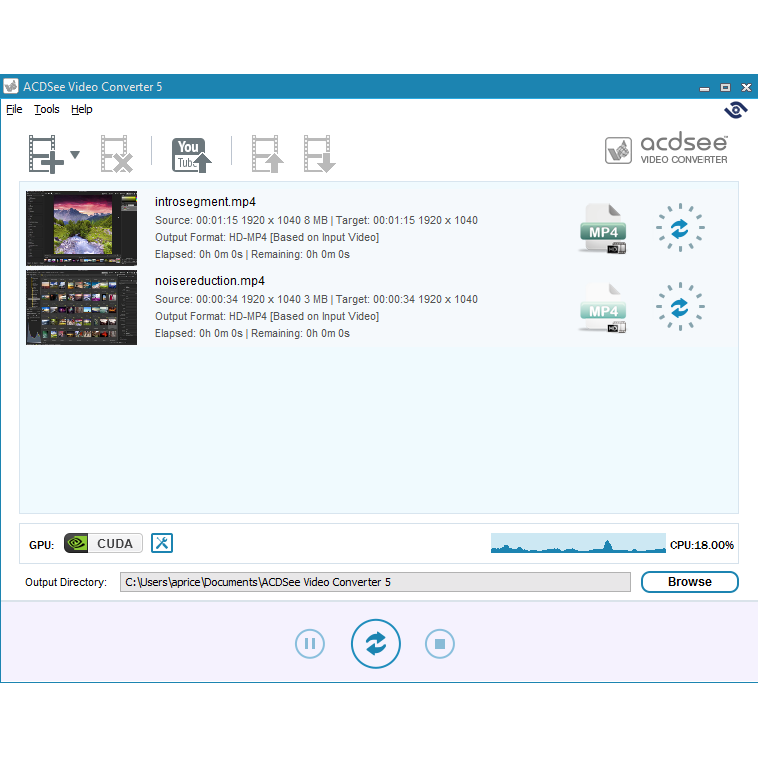Maximize the ACDSee Video Converter window

[726, 87]
